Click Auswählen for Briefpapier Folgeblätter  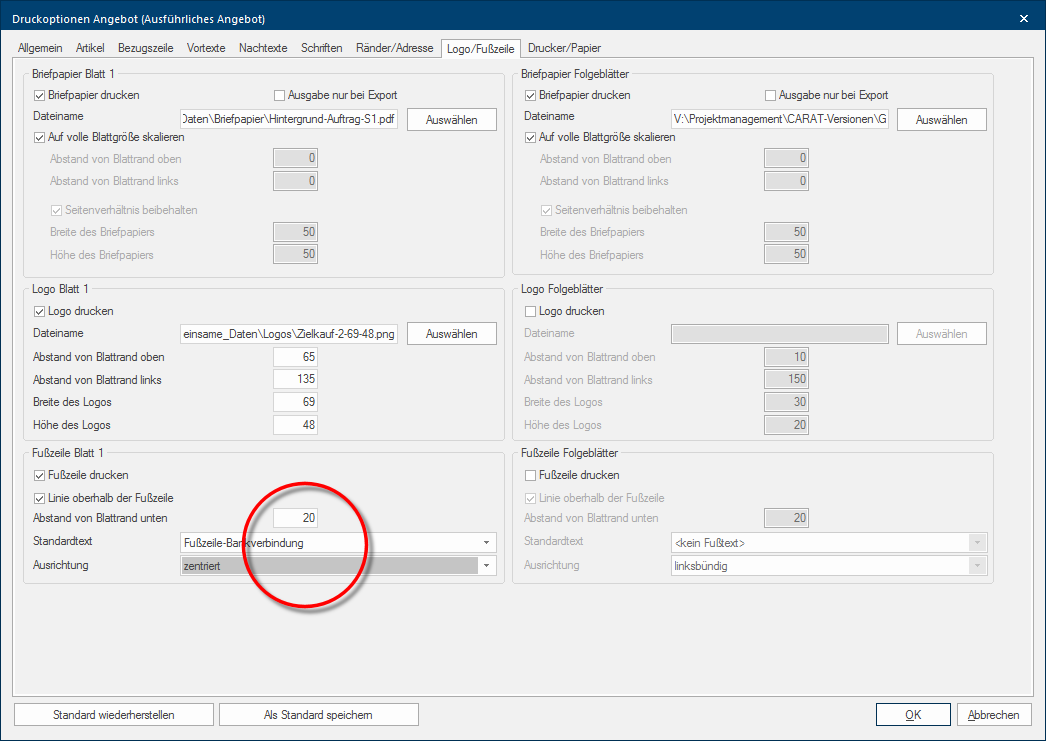coord(941,119)
